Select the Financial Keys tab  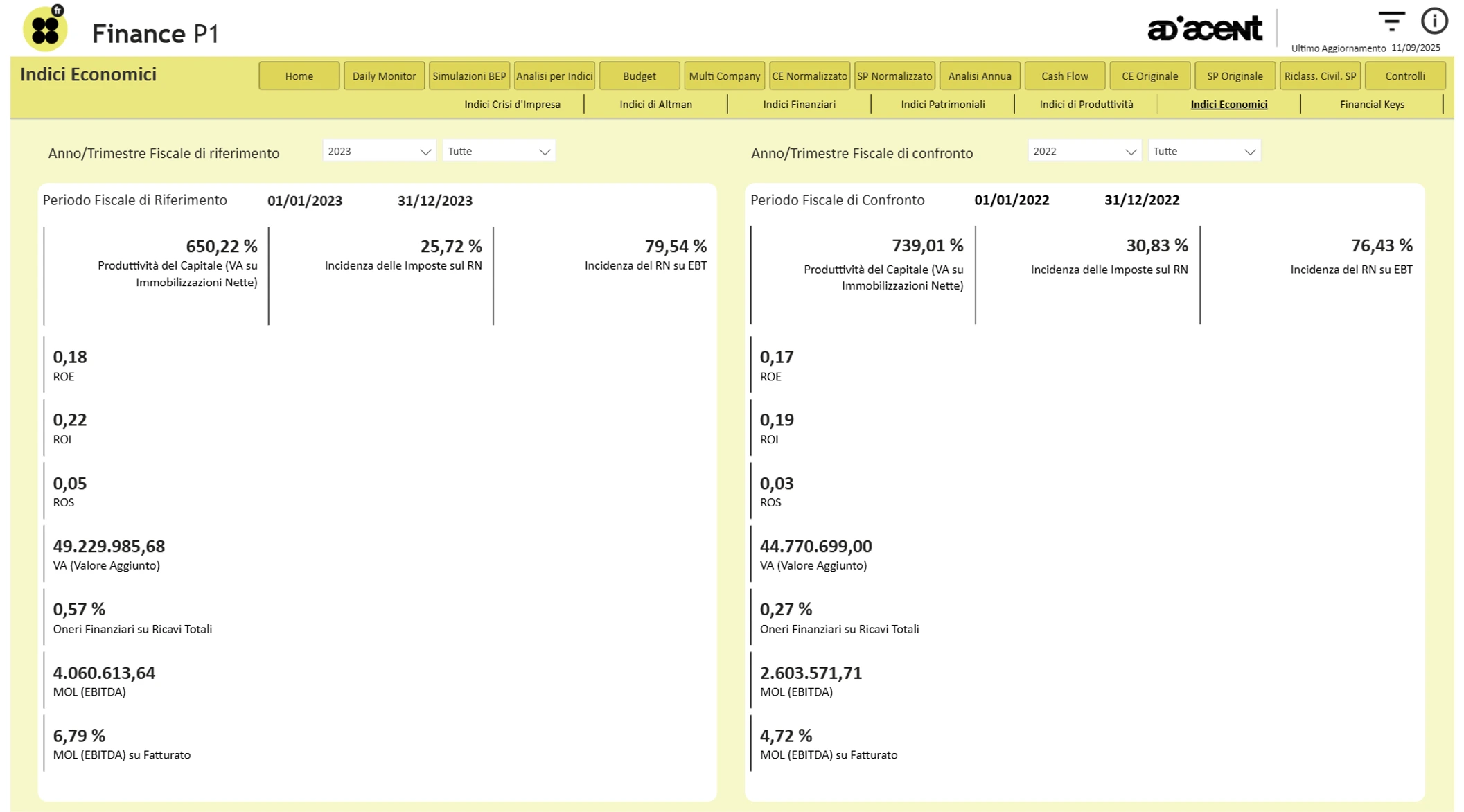click(1372, 105)
